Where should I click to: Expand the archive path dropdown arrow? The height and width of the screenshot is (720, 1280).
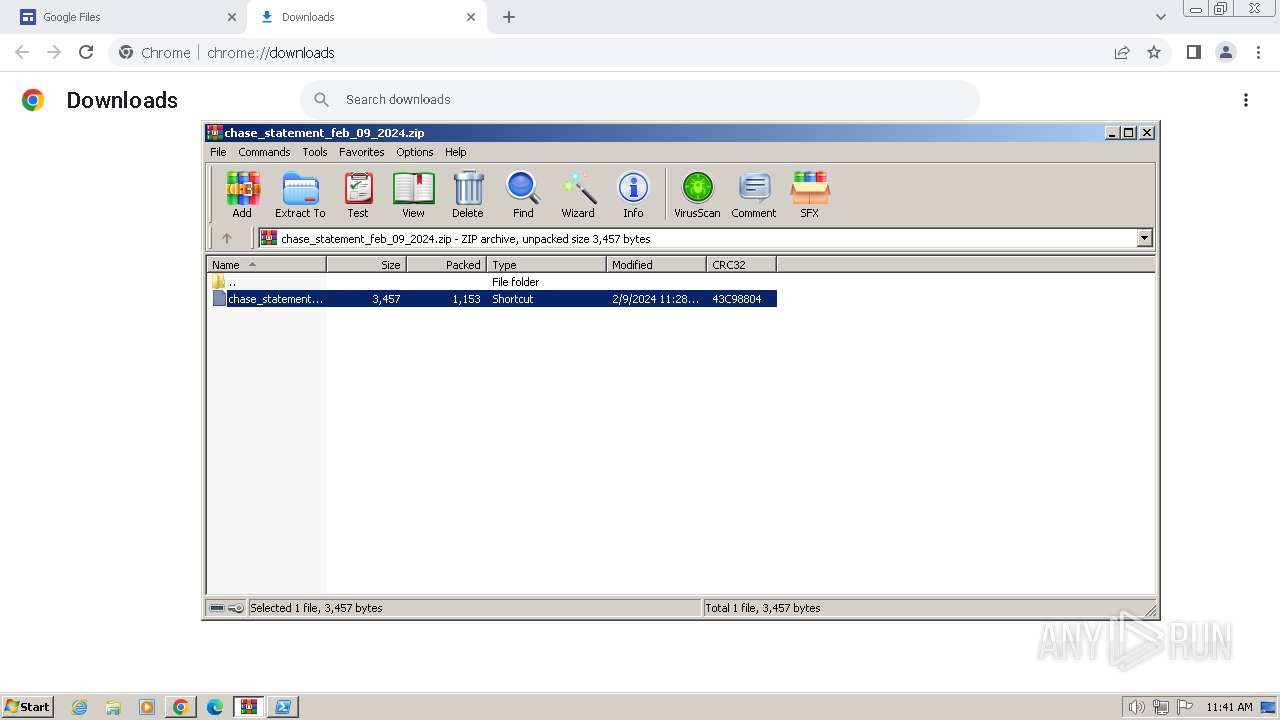[1145, 238]
